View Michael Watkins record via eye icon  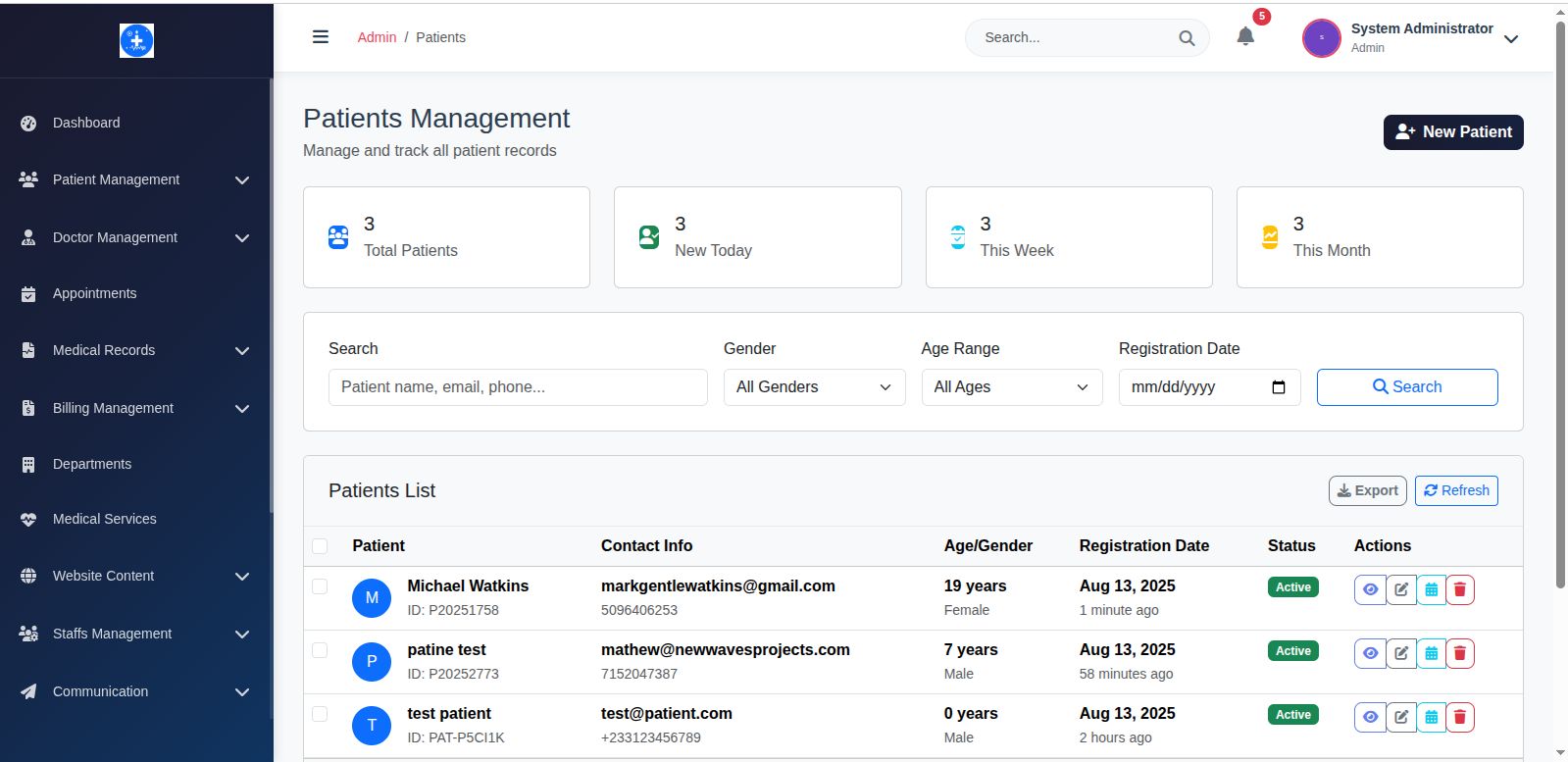click(1370, 589)
